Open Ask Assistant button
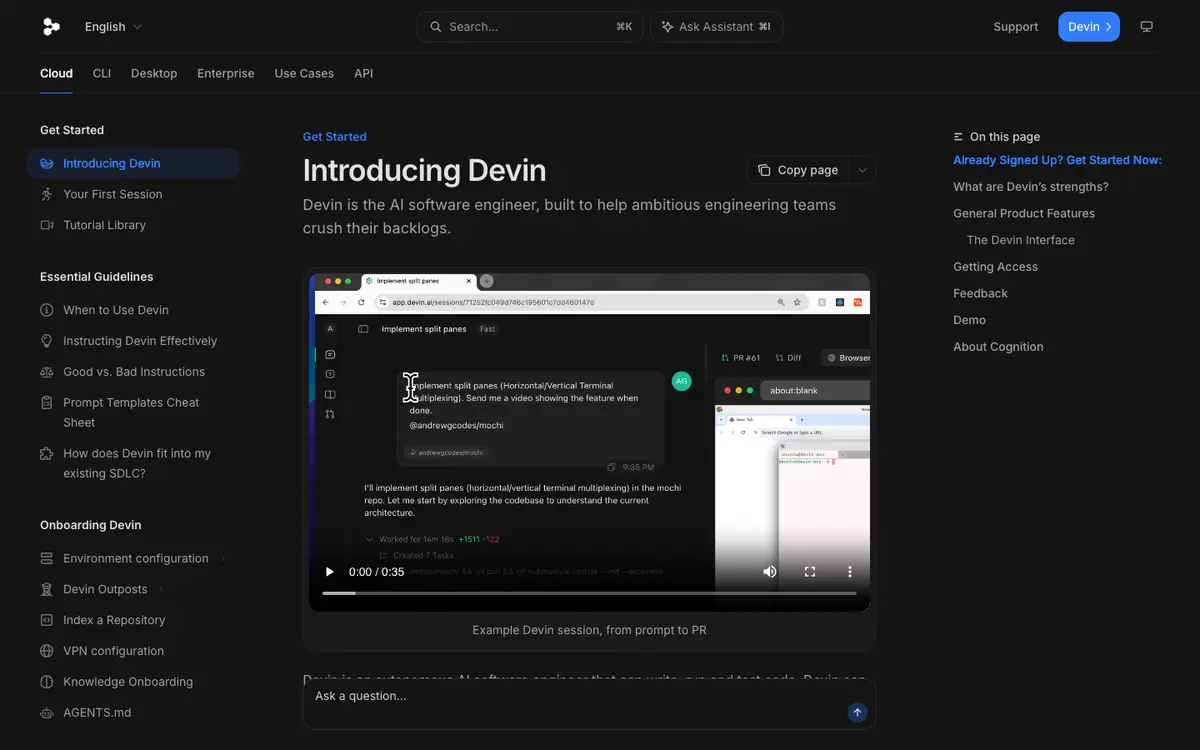Viewport: 1200px width, 750px height. 716,27
